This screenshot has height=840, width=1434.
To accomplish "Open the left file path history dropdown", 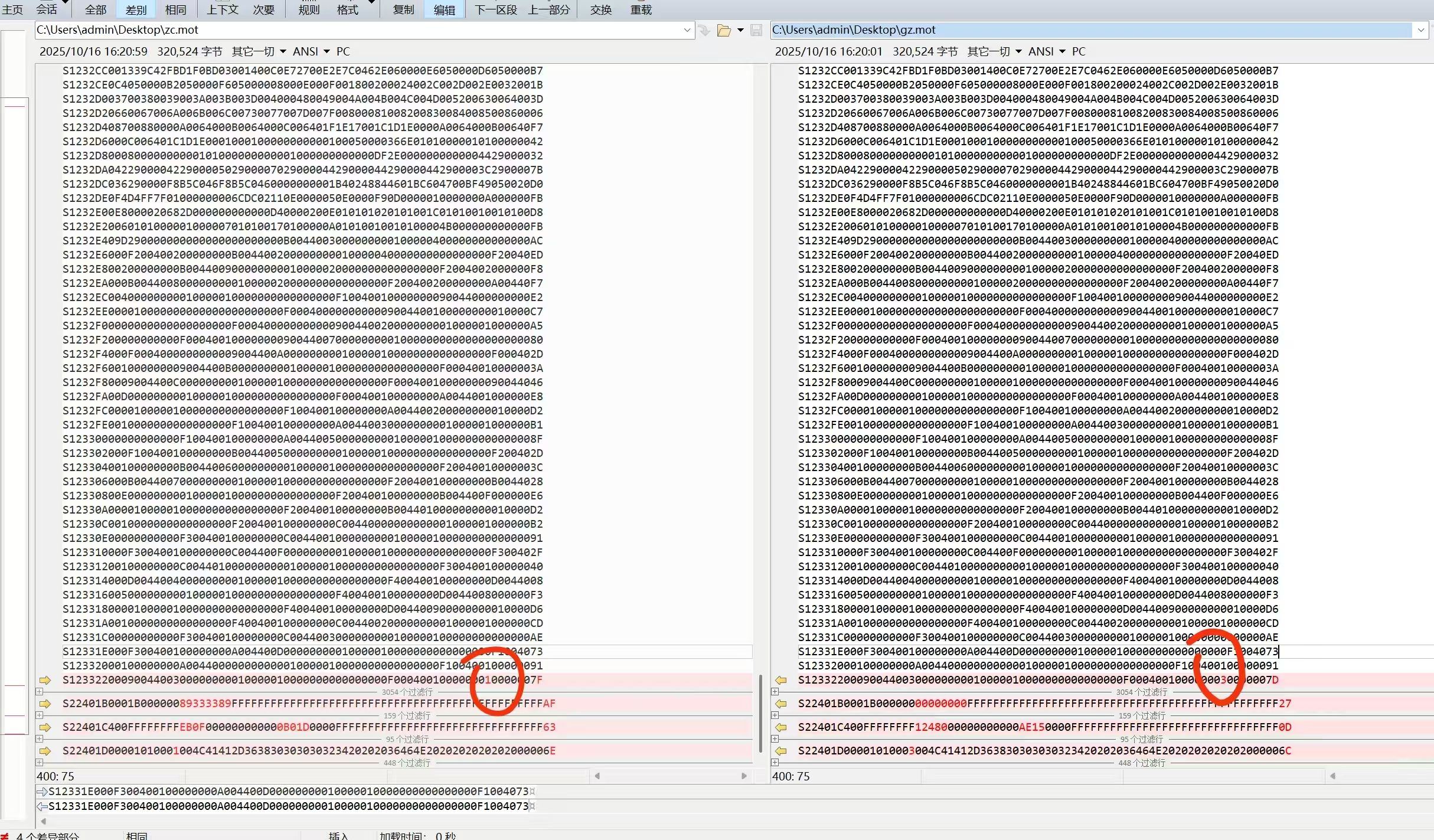I will 687,30.
